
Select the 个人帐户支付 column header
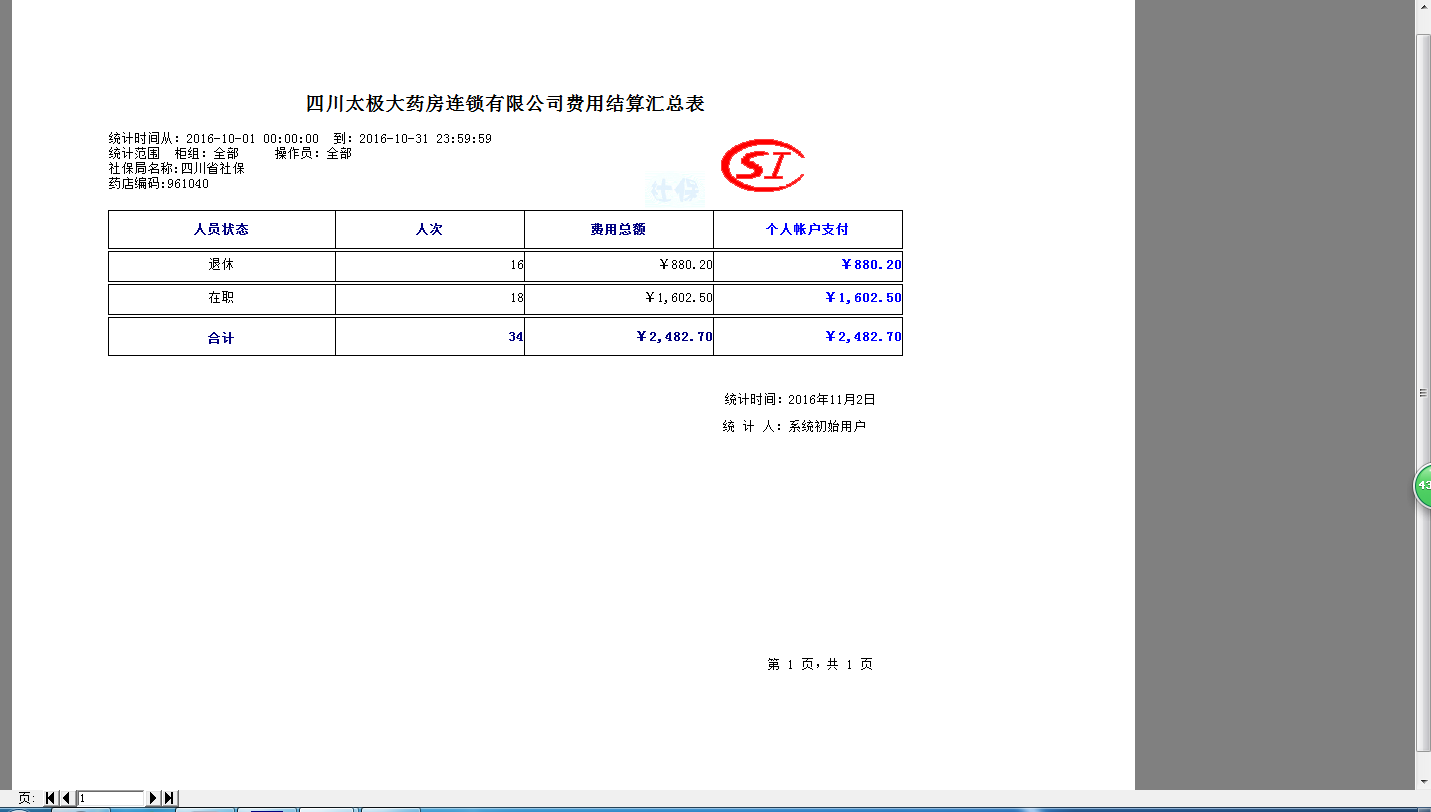[x=807, y=229]
